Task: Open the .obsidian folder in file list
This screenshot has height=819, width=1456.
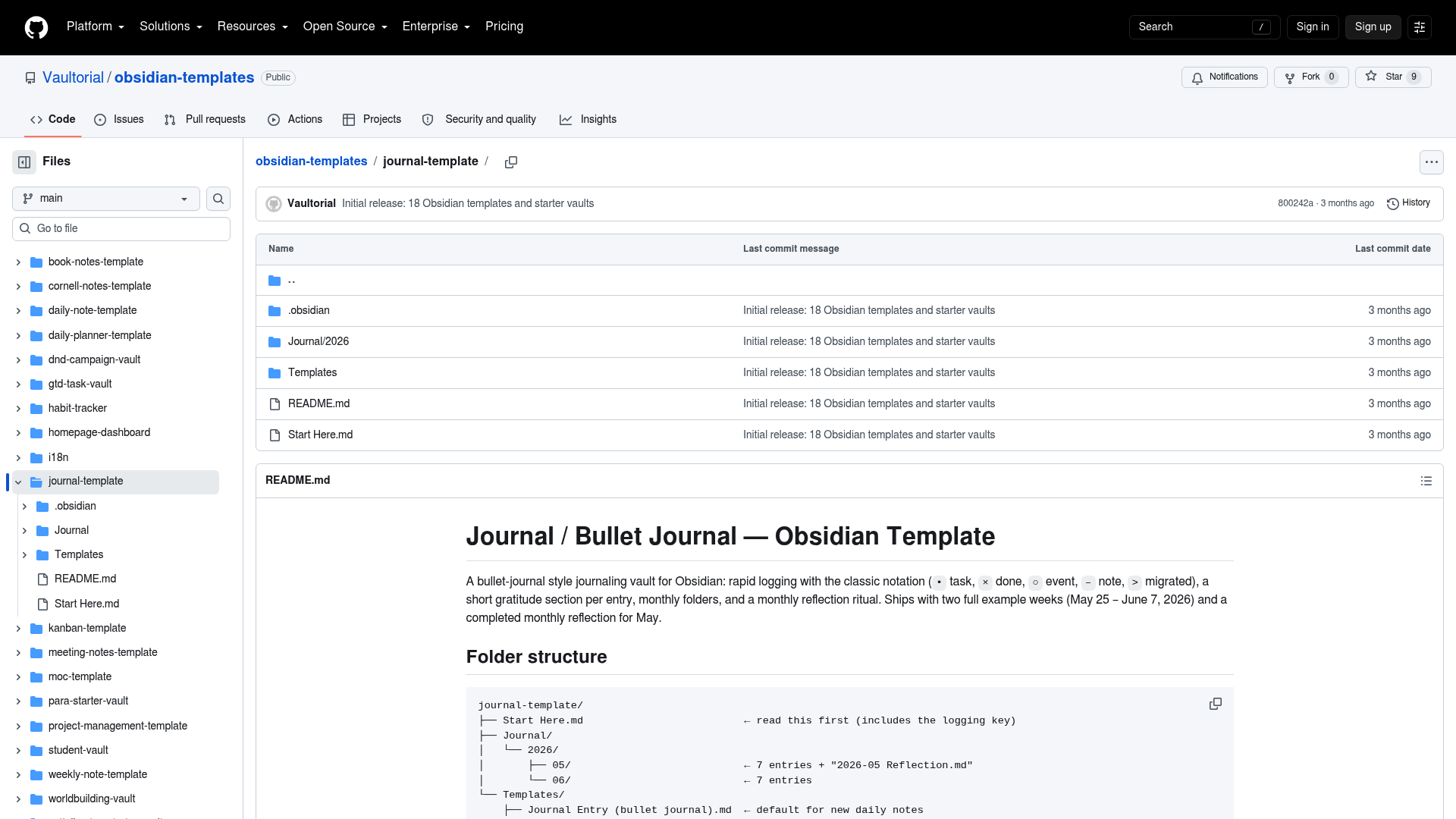Action: (309, 311)
